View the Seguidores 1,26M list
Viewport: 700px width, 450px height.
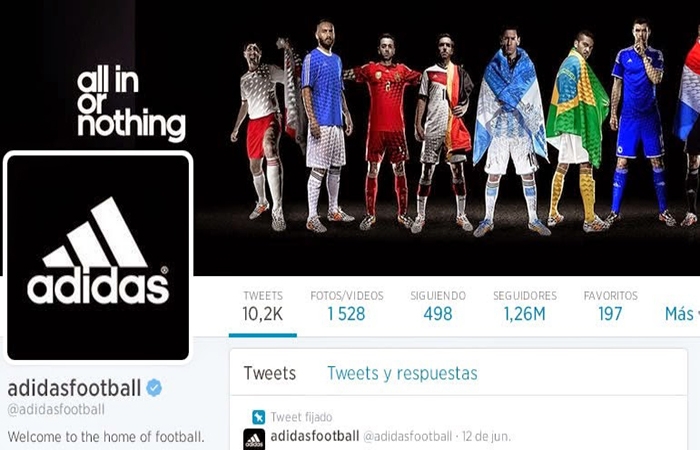coord(525,306)
